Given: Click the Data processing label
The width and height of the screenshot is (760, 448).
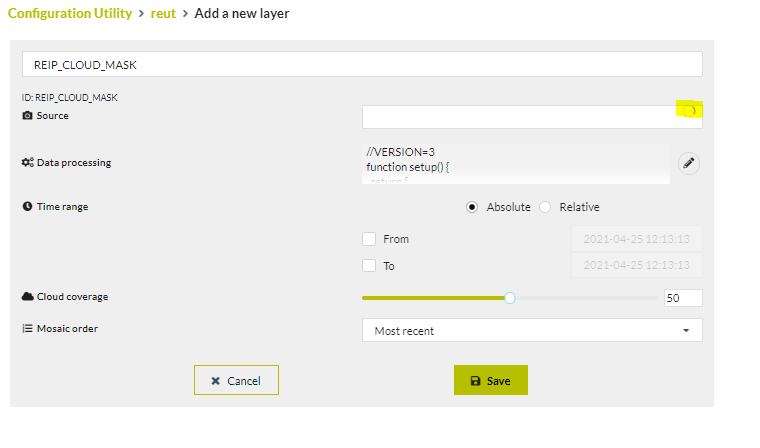Looking at the screenshot, I should click(74, 163).
